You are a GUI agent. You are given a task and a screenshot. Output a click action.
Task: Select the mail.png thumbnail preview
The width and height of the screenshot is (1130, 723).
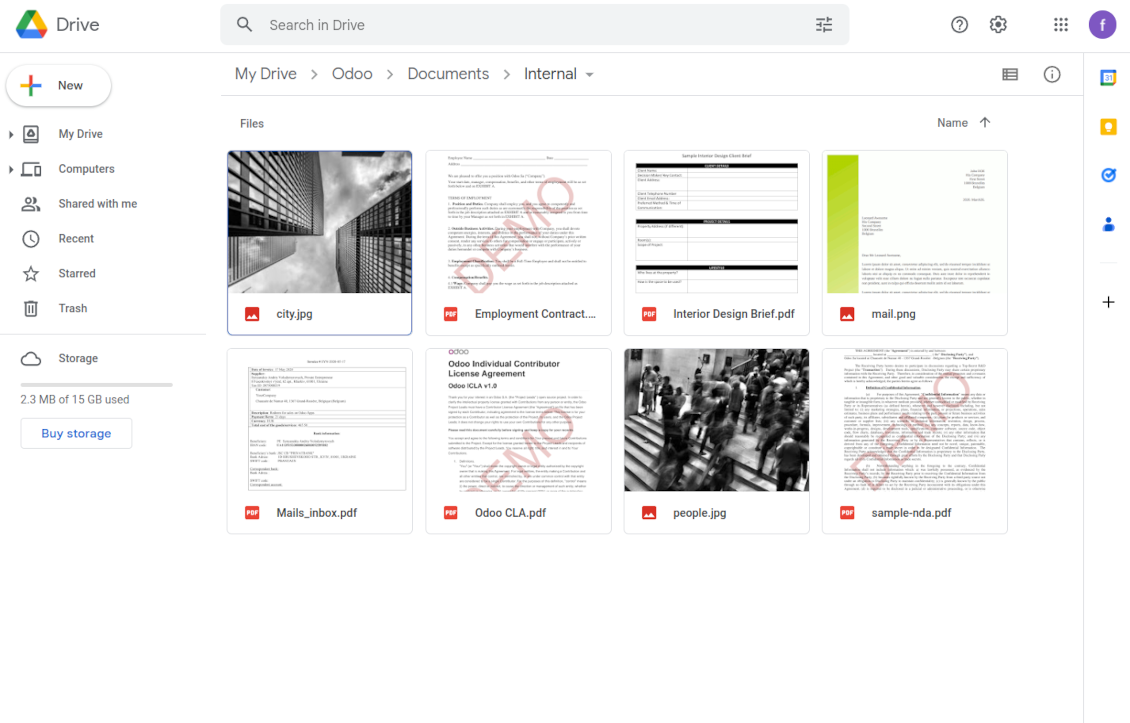tap(915, 222)
